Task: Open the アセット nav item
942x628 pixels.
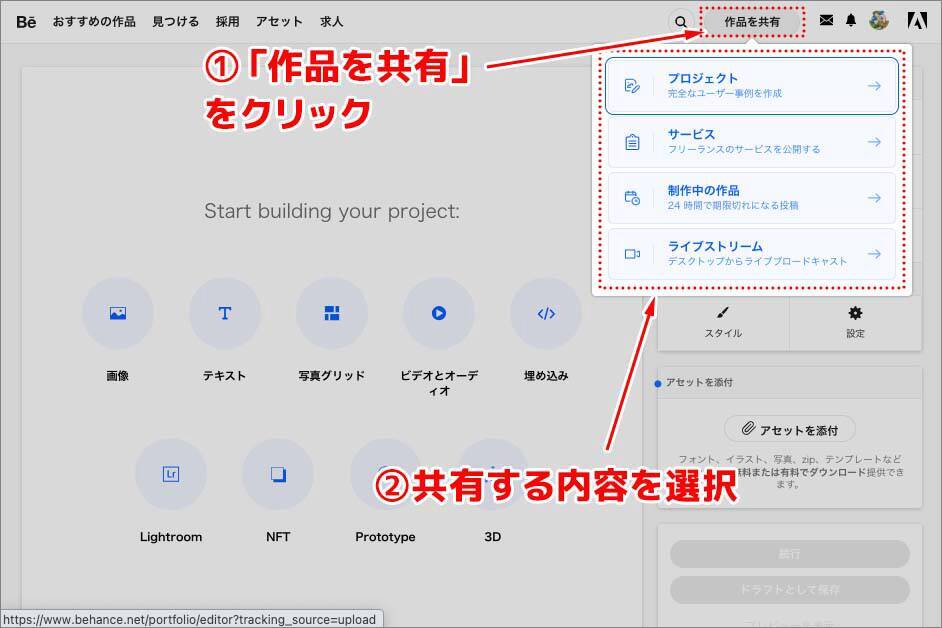Action: (x=279, y=22)
